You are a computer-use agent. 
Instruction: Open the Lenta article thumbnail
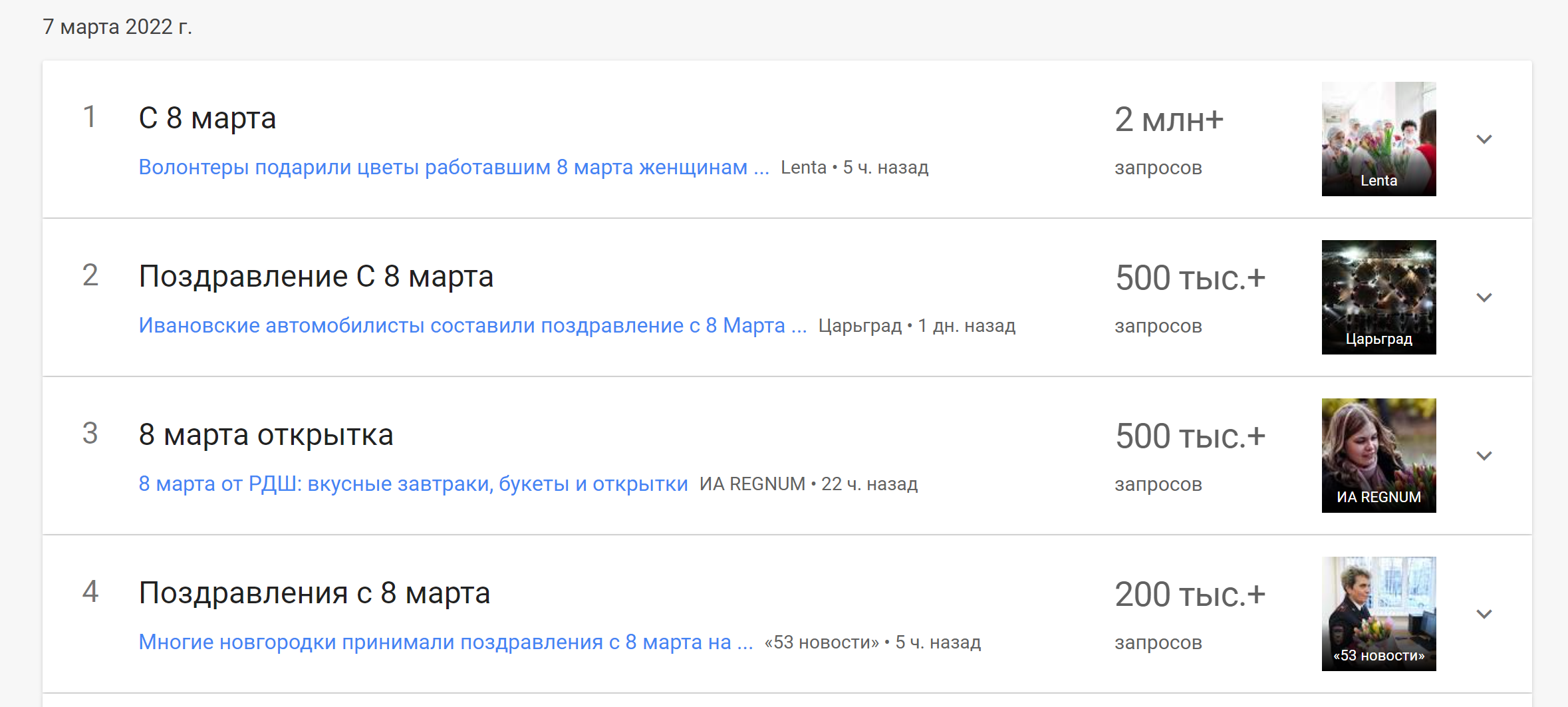(x=1378, y=138)
